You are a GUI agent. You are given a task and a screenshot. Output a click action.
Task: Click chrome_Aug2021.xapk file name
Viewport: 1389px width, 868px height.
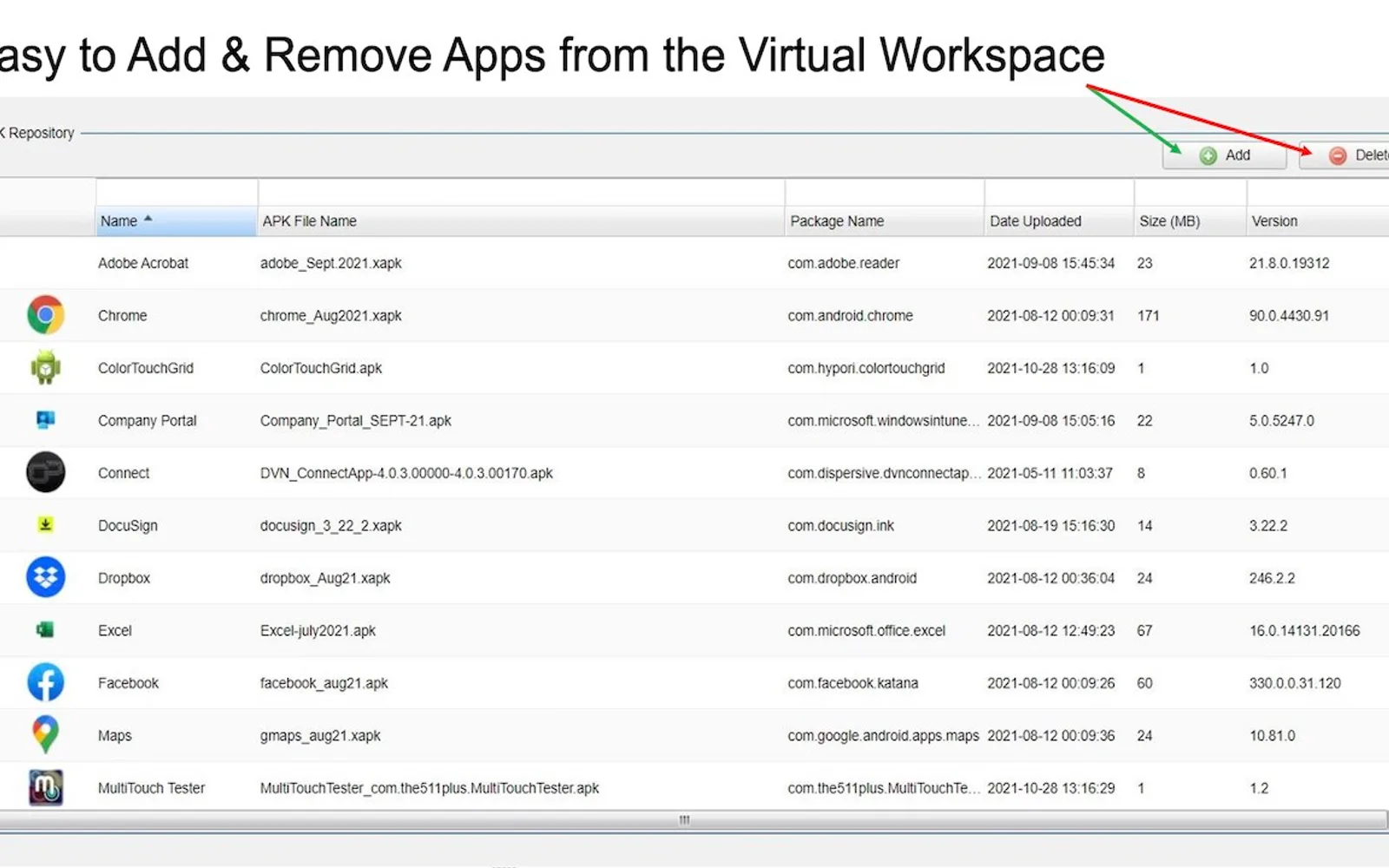[x=331, y=316]
